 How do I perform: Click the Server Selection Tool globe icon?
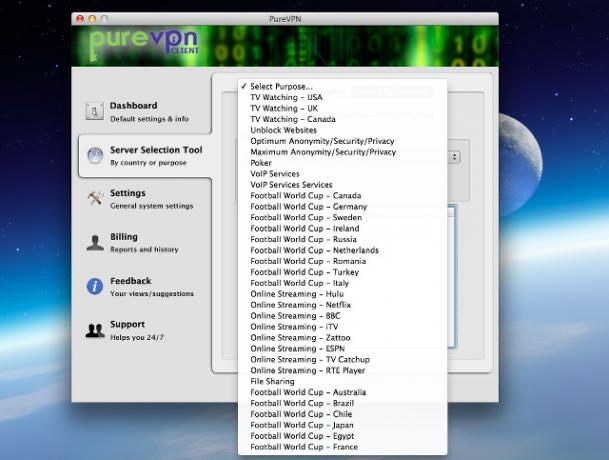coord(95,156)
